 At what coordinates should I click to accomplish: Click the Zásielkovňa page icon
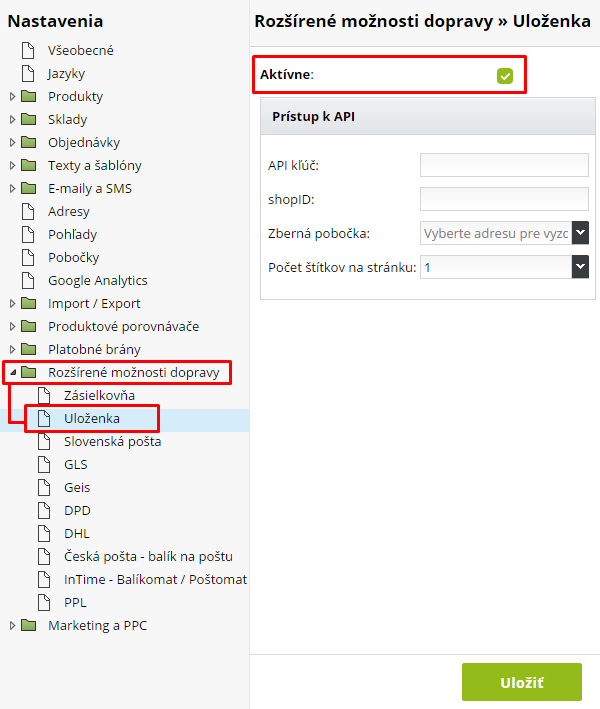pos(44,395)
